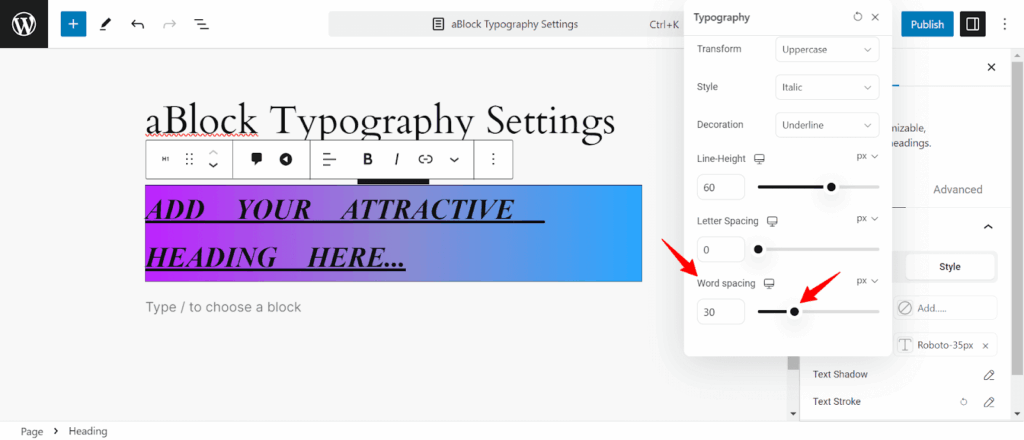This screenshot has width=1024, height=440.
Task: Close the Typography popup
Action: point(875,17)
